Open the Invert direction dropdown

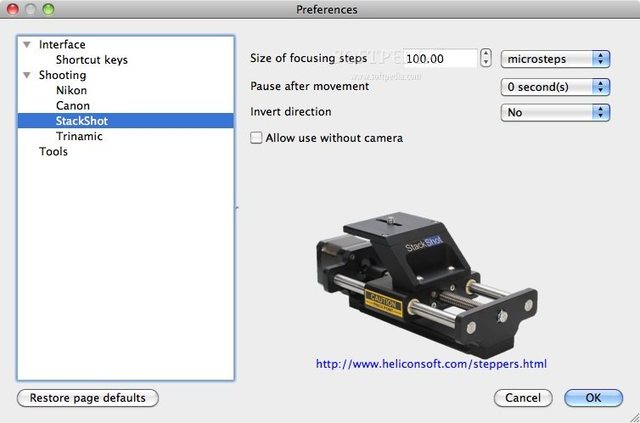pyautogui.click(x=555, y=113)
